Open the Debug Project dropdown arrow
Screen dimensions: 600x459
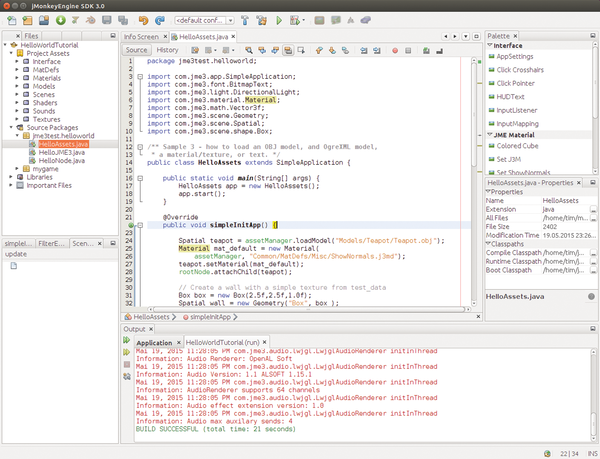[x=304, y=20]
